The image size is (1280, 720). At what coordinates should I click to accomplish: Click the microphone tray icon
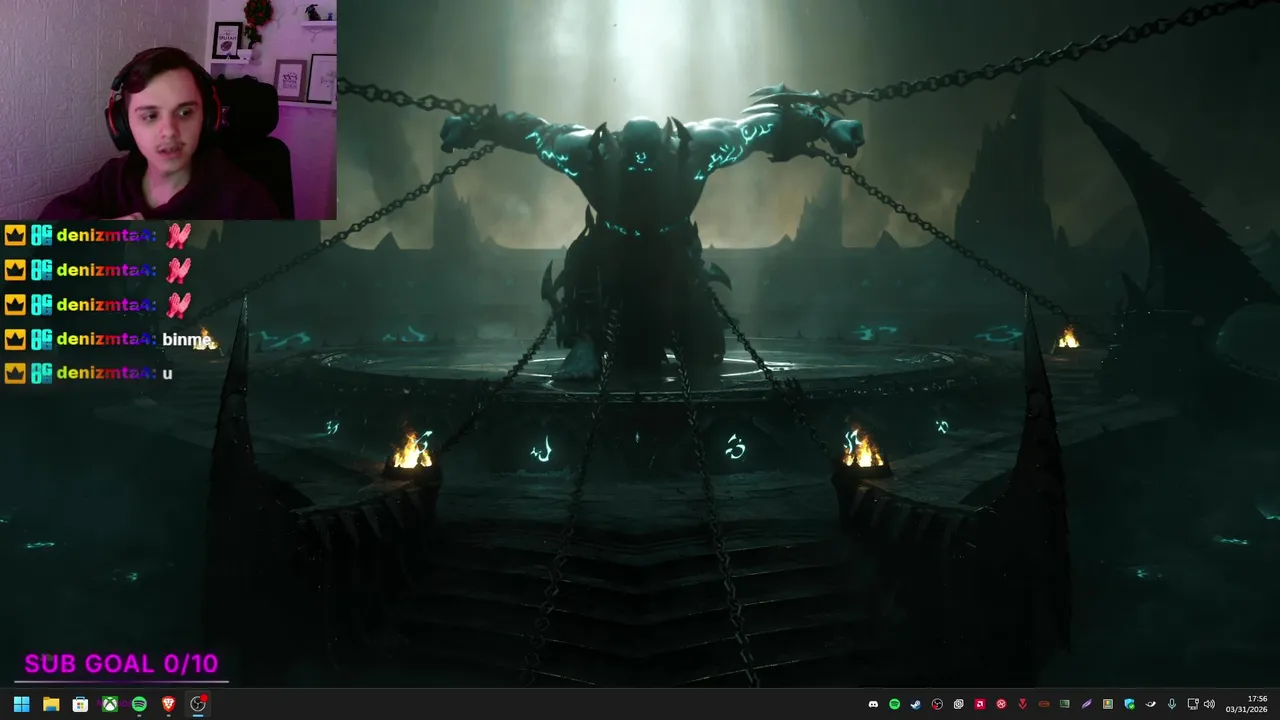pos(1172,704)
